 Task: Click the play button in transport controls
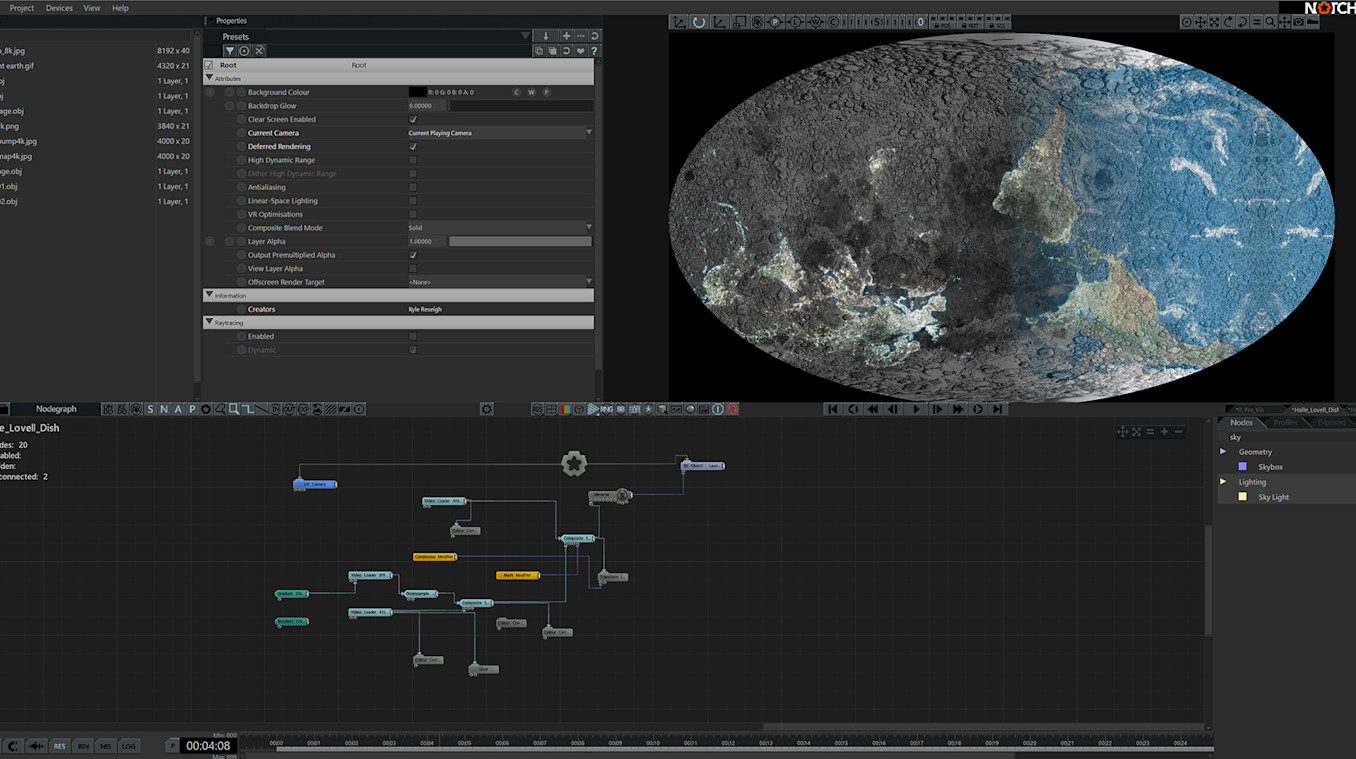(x=916, y=409)
